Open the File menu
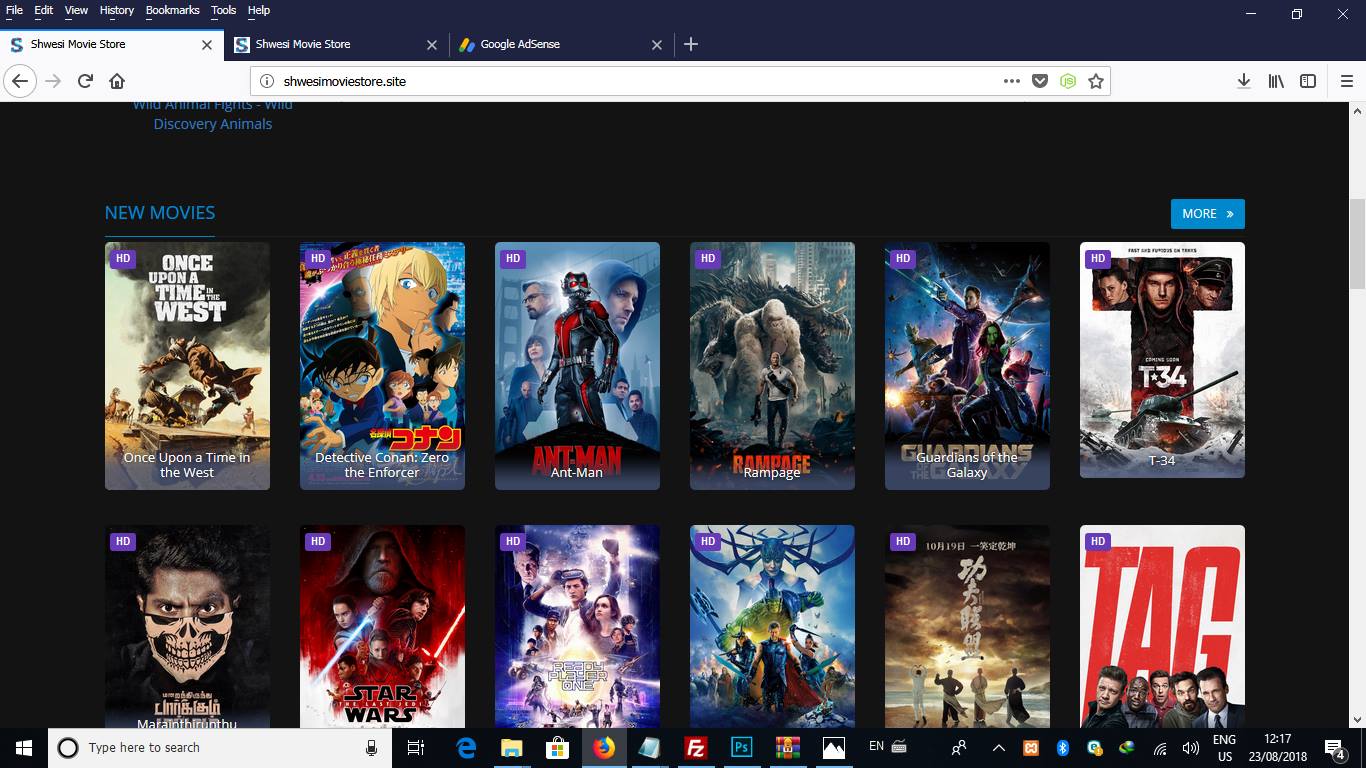The height and width of the screenshot is (768, 1366). [x=14, y=10]
